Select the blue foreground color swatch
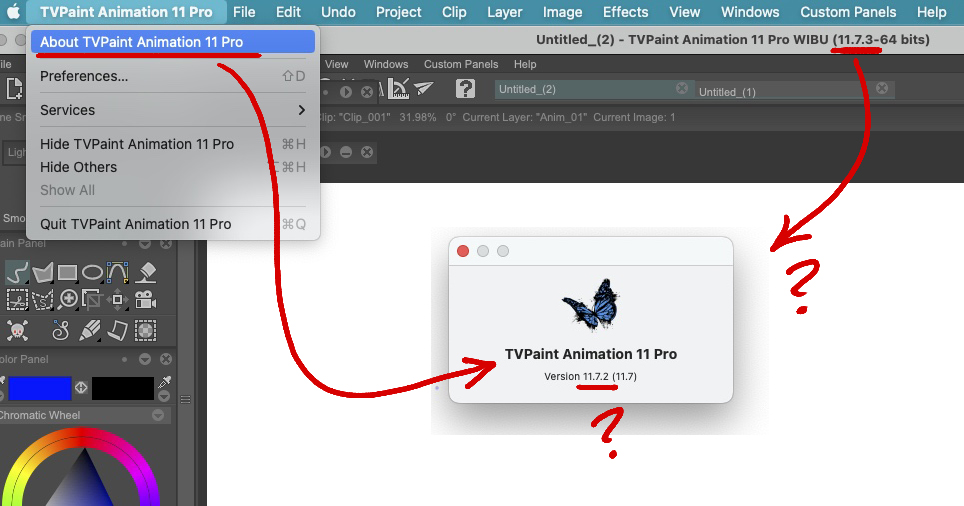Screen dimensions: 964x506 click(x=39, y=389)
